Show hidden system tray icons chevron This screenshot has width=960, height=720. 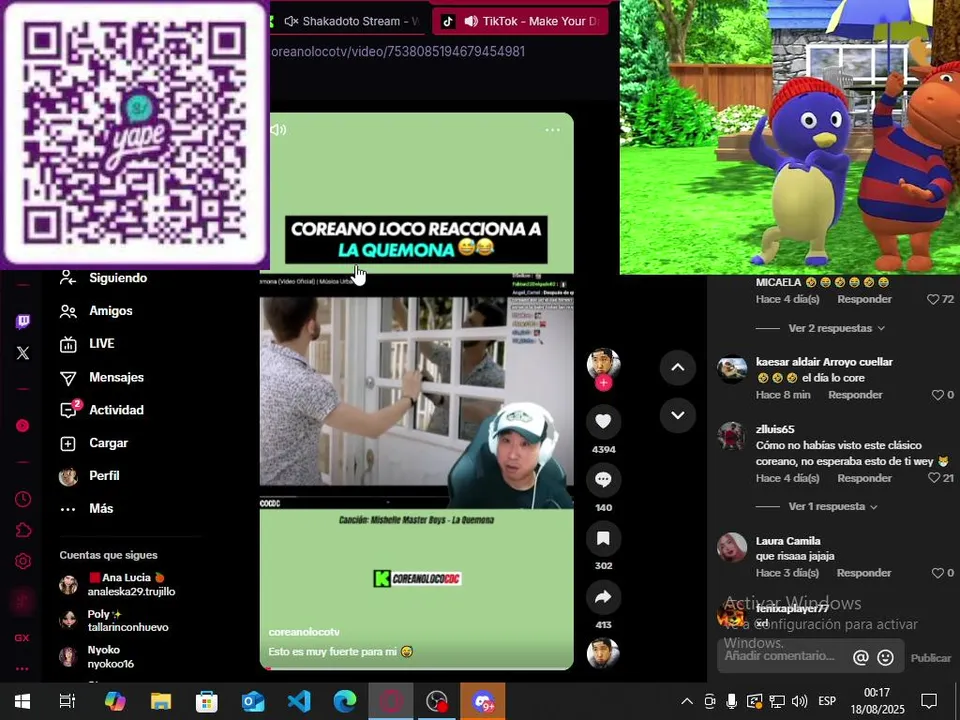pos(687,701)
